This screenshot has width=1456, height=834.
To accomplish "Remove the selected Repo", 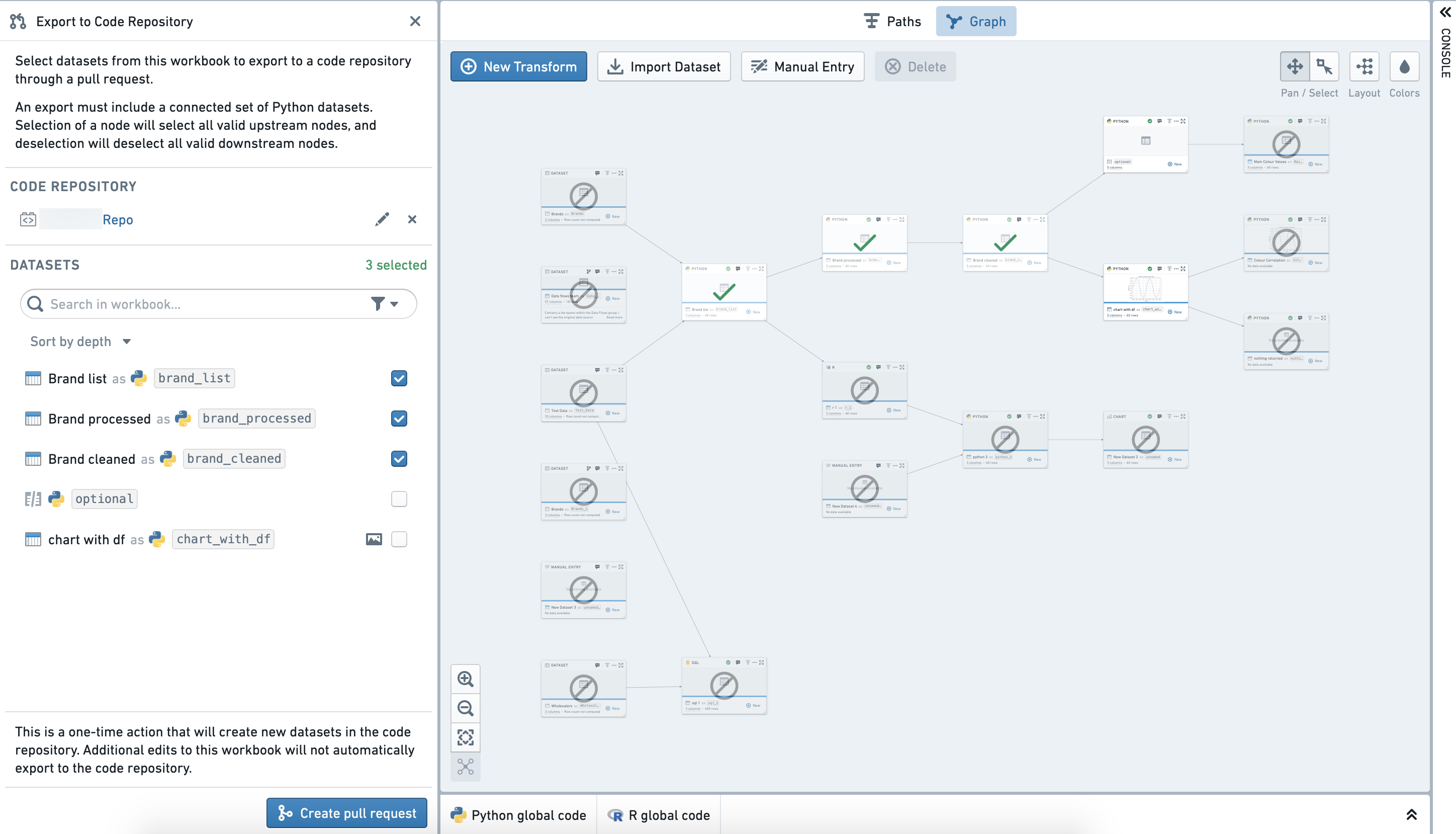I will coord(412,219).
